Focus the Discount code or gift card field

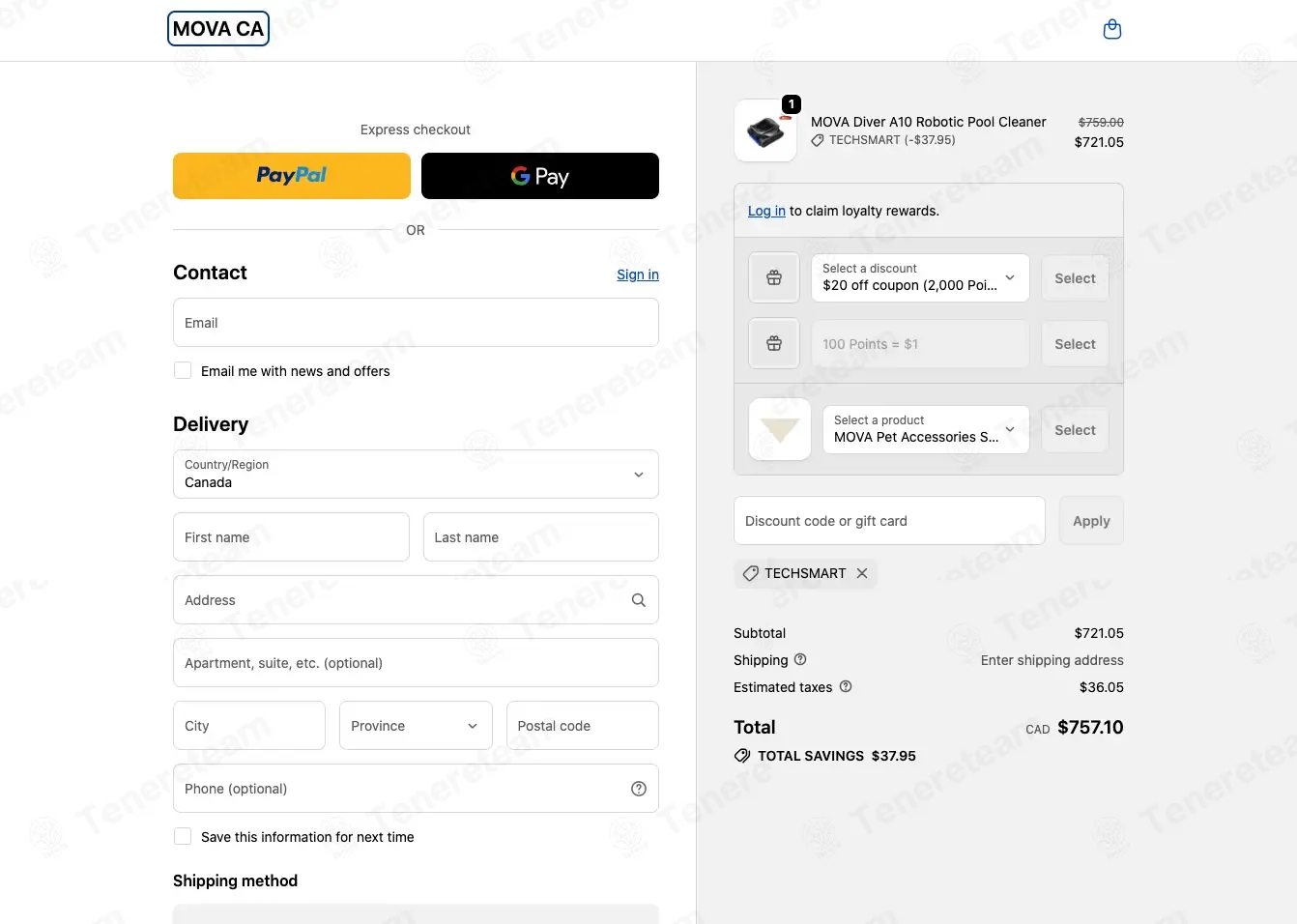coord(889,521)
